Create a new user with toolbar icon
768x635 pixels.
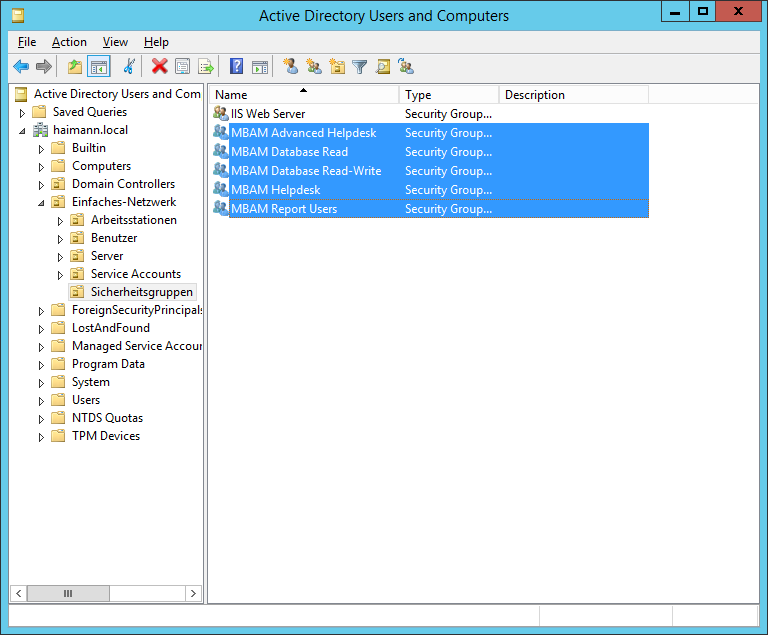pos(290,66)
